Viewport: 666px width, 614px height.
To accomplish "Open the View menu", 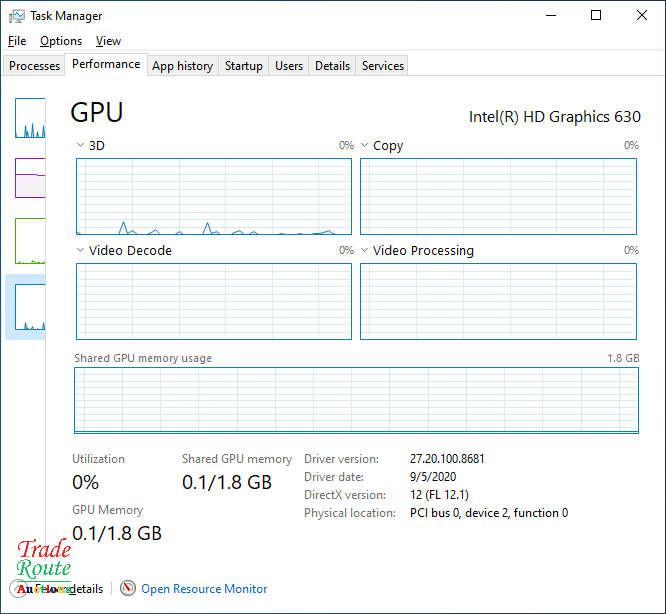I will click(108, 41).
